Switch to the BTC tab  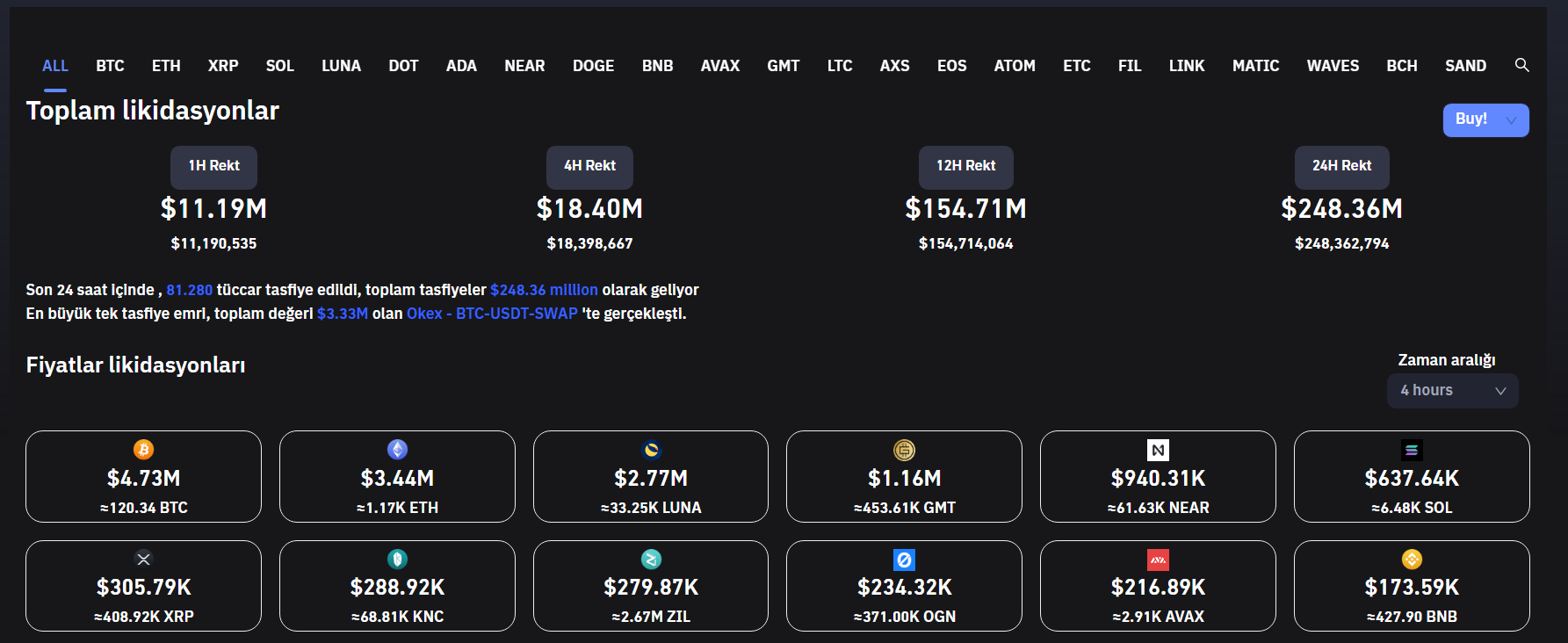110,66
